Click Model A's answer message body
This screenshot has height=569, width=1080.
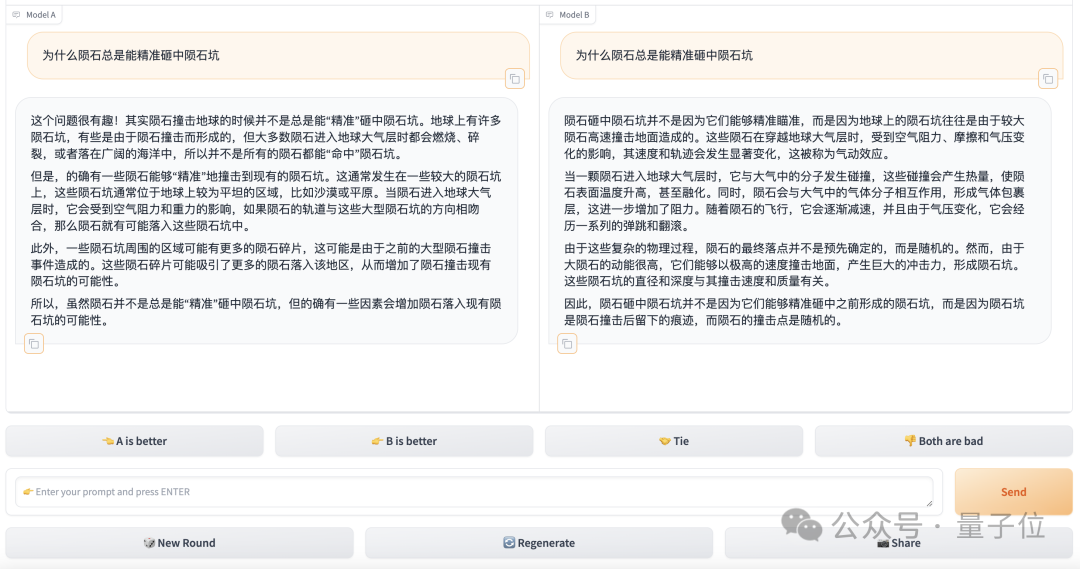[x=266, y=220]
